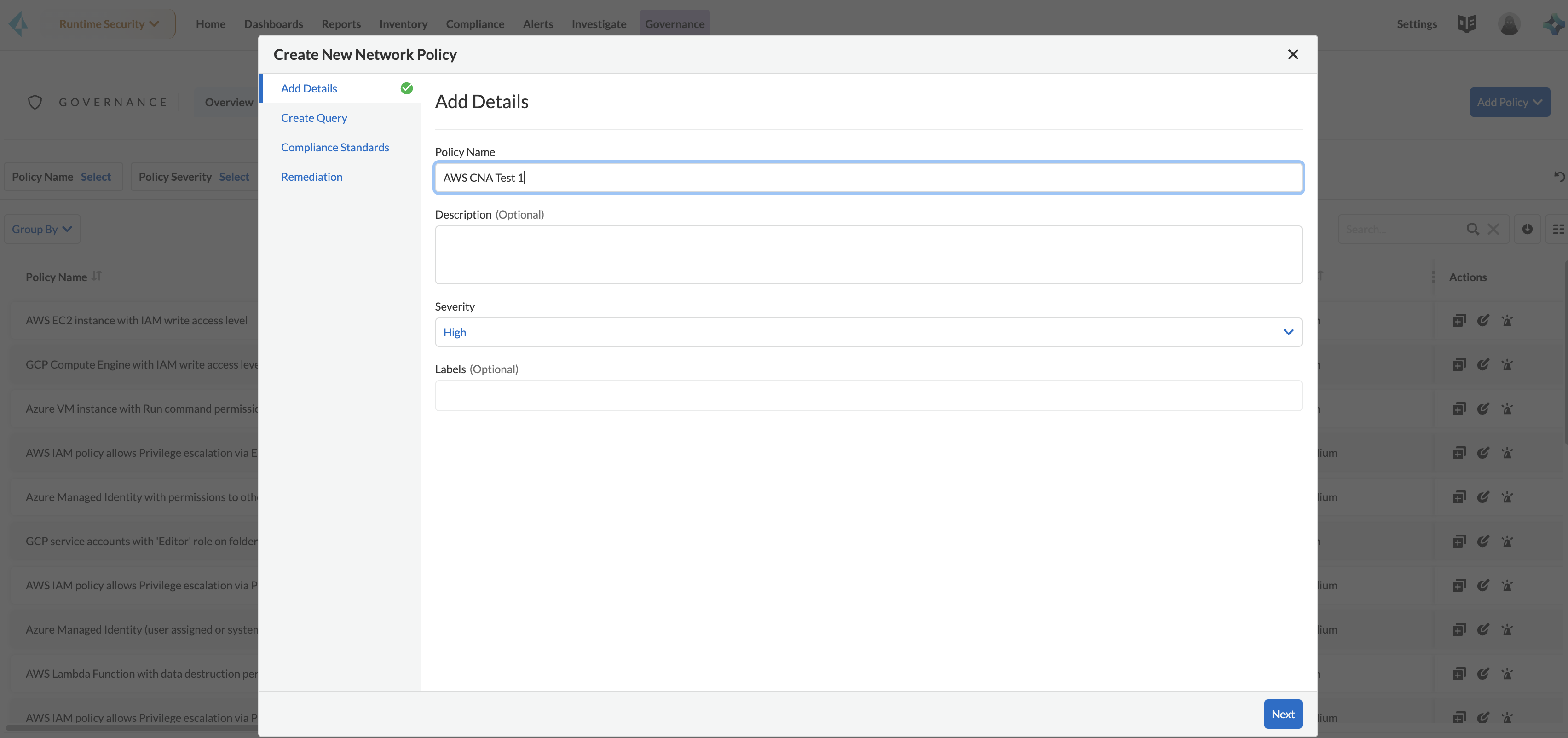Open the Policy Name filter Select
1568x738 pixels.
click(96, 177)
